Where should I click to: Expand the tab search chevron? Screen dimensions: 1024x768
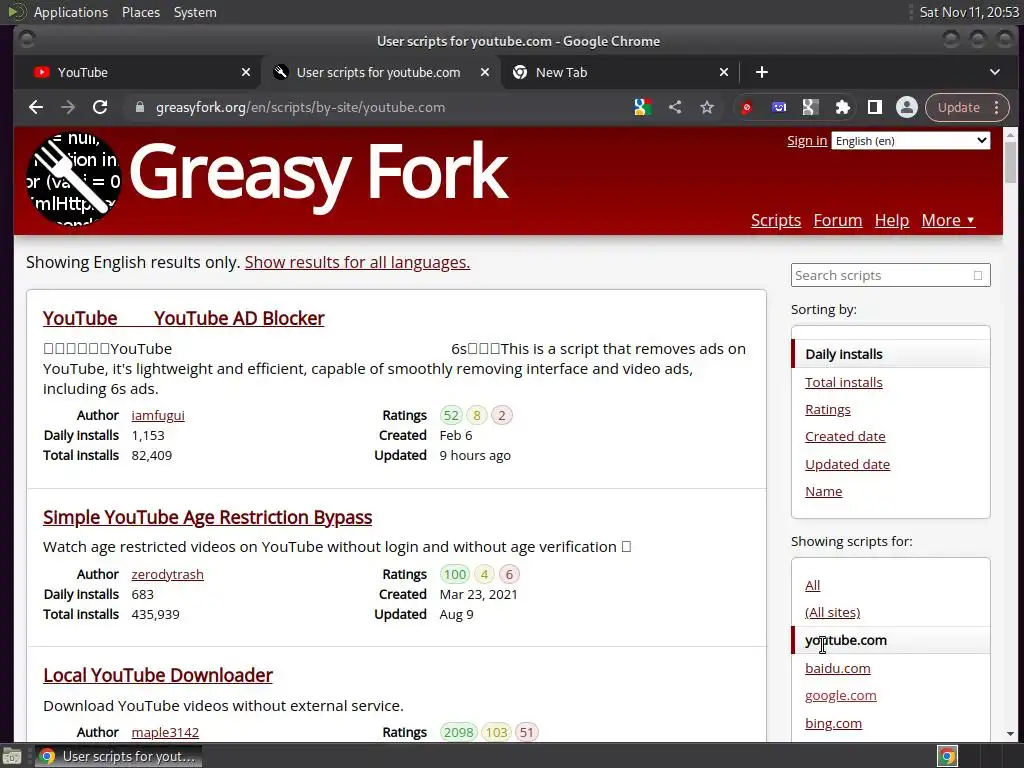click(995, 72)
